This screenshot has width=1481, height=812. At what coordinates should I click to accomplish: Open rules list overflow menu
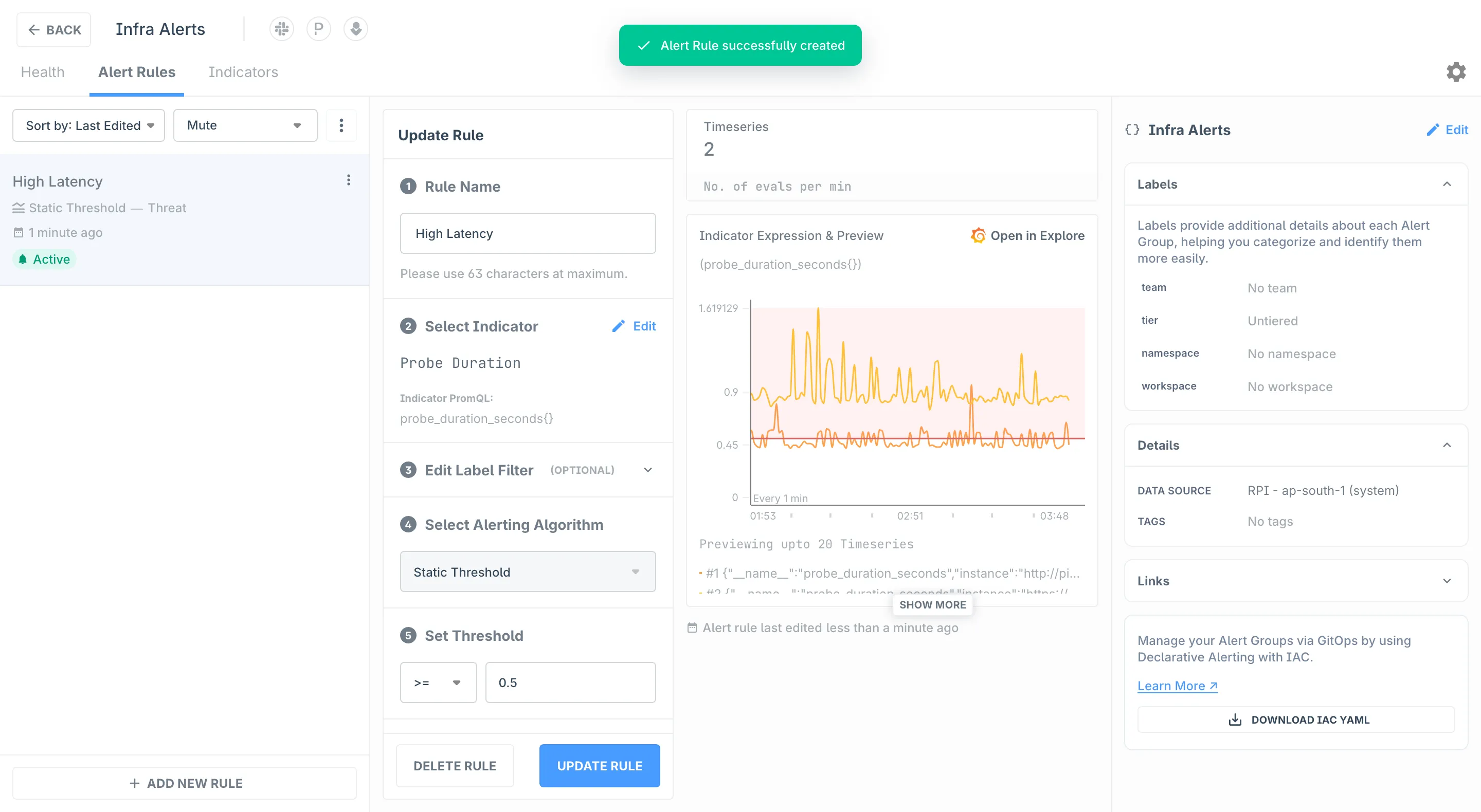341,125
